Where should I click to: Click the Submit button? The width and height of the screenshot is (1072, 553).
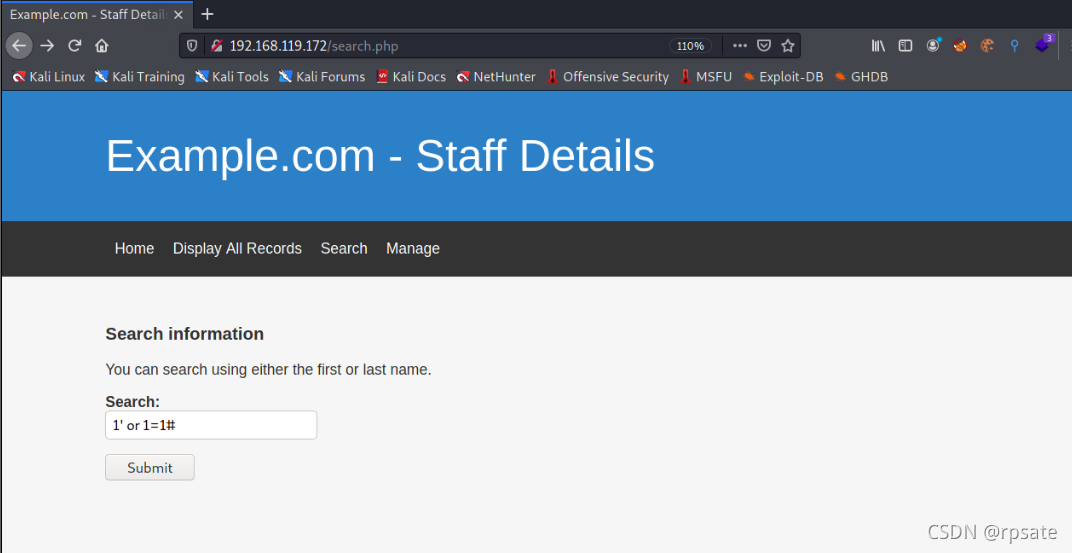(x=150, y=468)
